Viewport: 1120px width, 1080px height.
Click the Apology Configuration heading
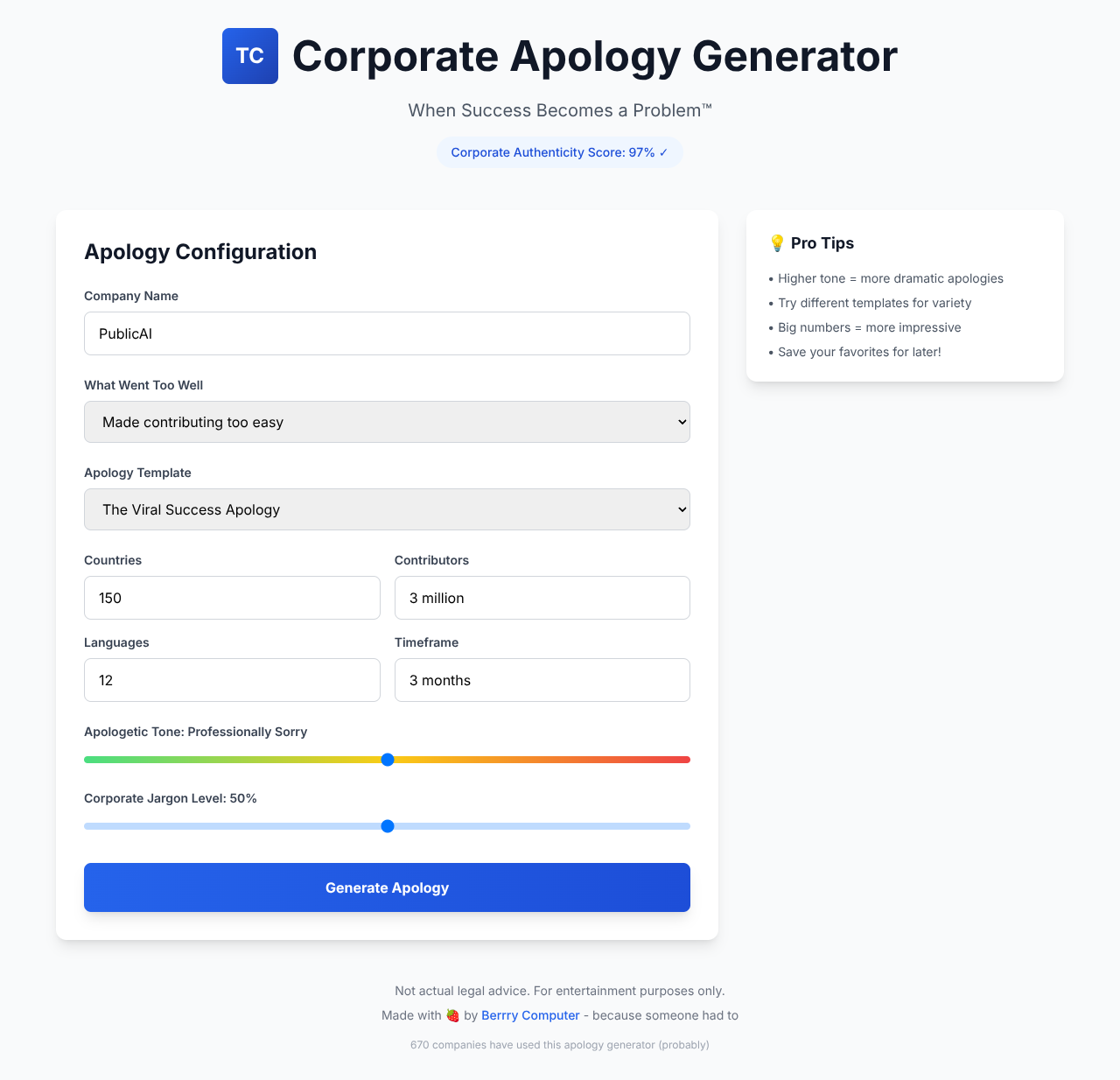pyautogui.click(x=200, y=252)
